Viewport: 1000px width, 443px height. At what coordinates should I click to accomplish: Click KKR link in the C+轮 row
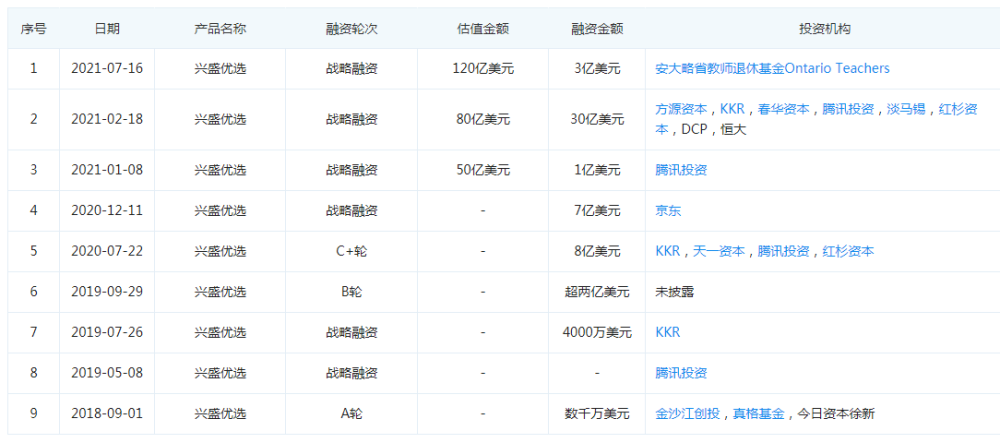668,252
